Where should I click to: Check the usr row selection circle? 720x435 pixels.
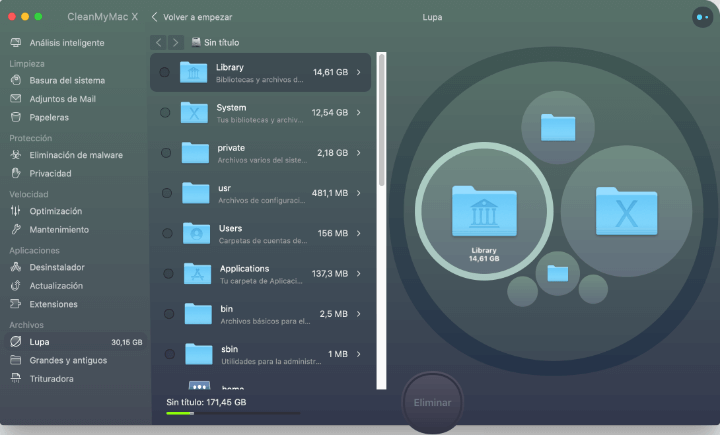click(167, 193)
